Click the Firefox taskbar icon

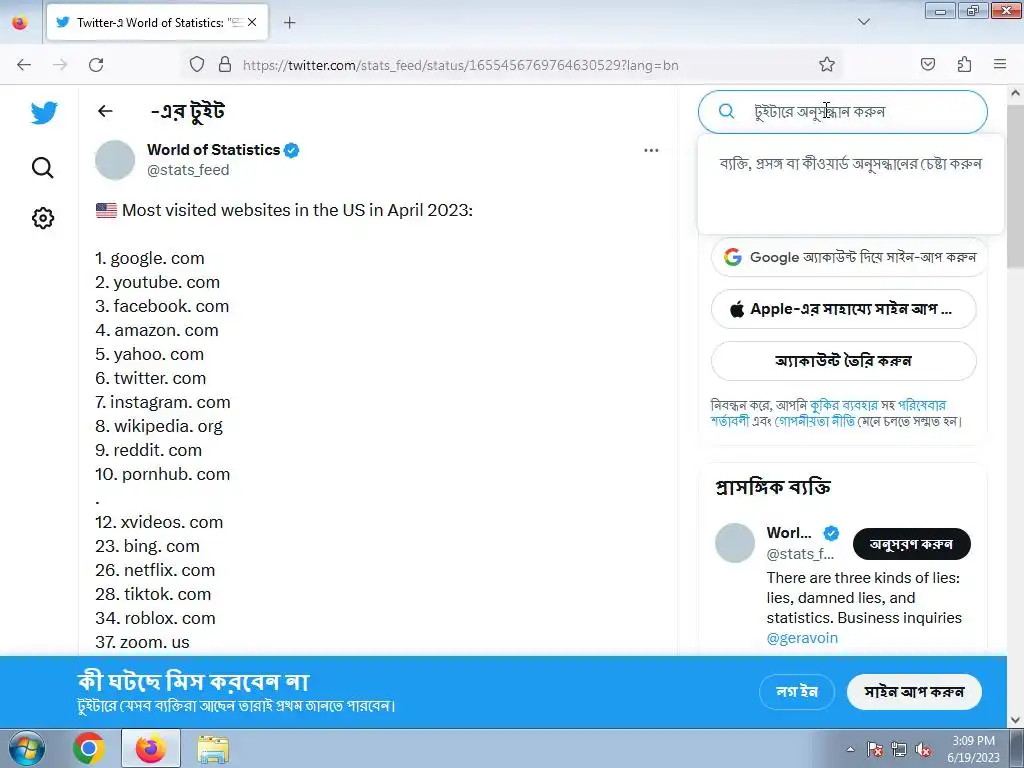[x=150, y=748]
